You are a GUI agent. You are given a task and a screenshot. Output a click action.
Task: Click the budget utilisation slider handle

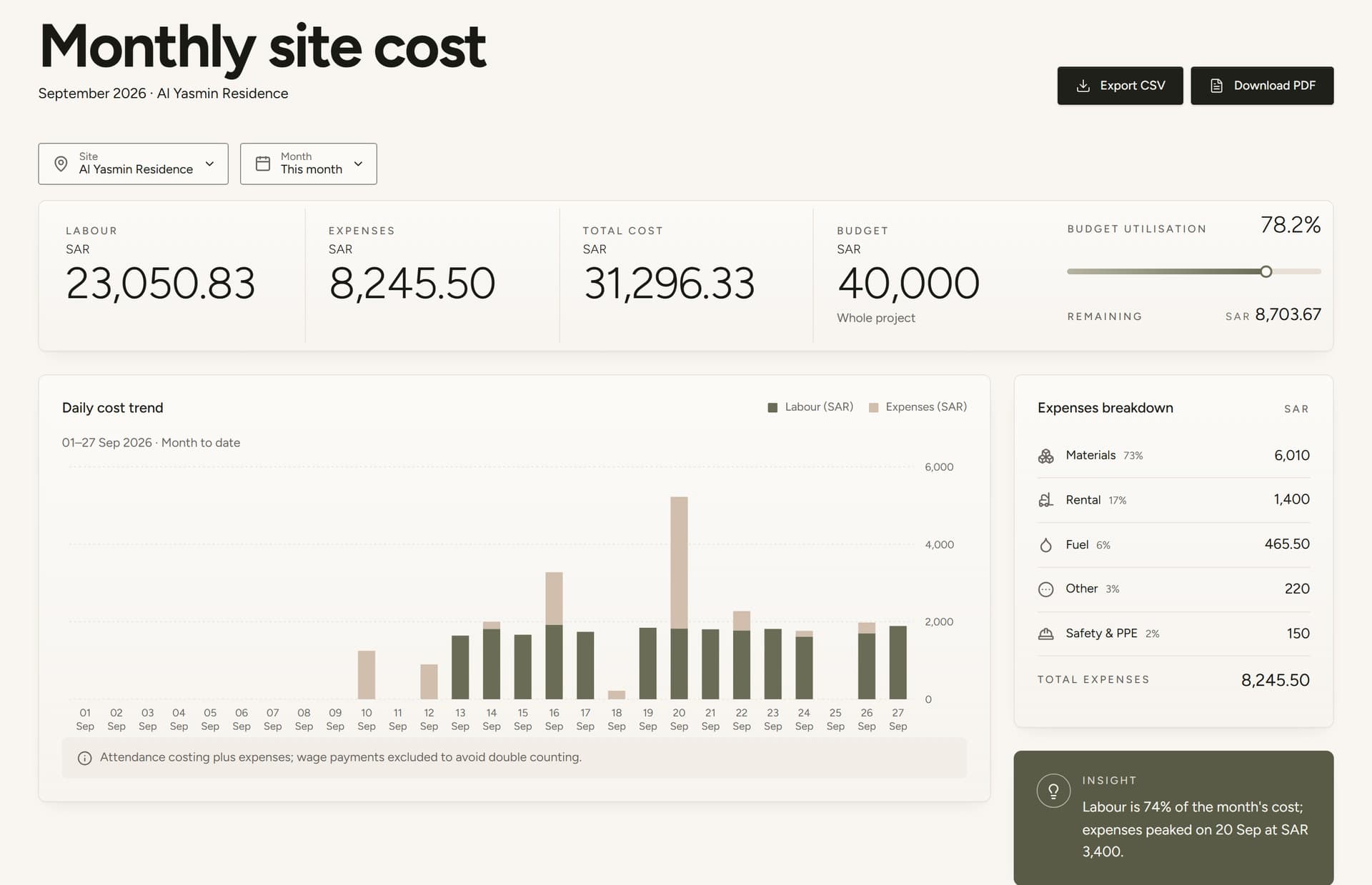[x=1266, y=271]
